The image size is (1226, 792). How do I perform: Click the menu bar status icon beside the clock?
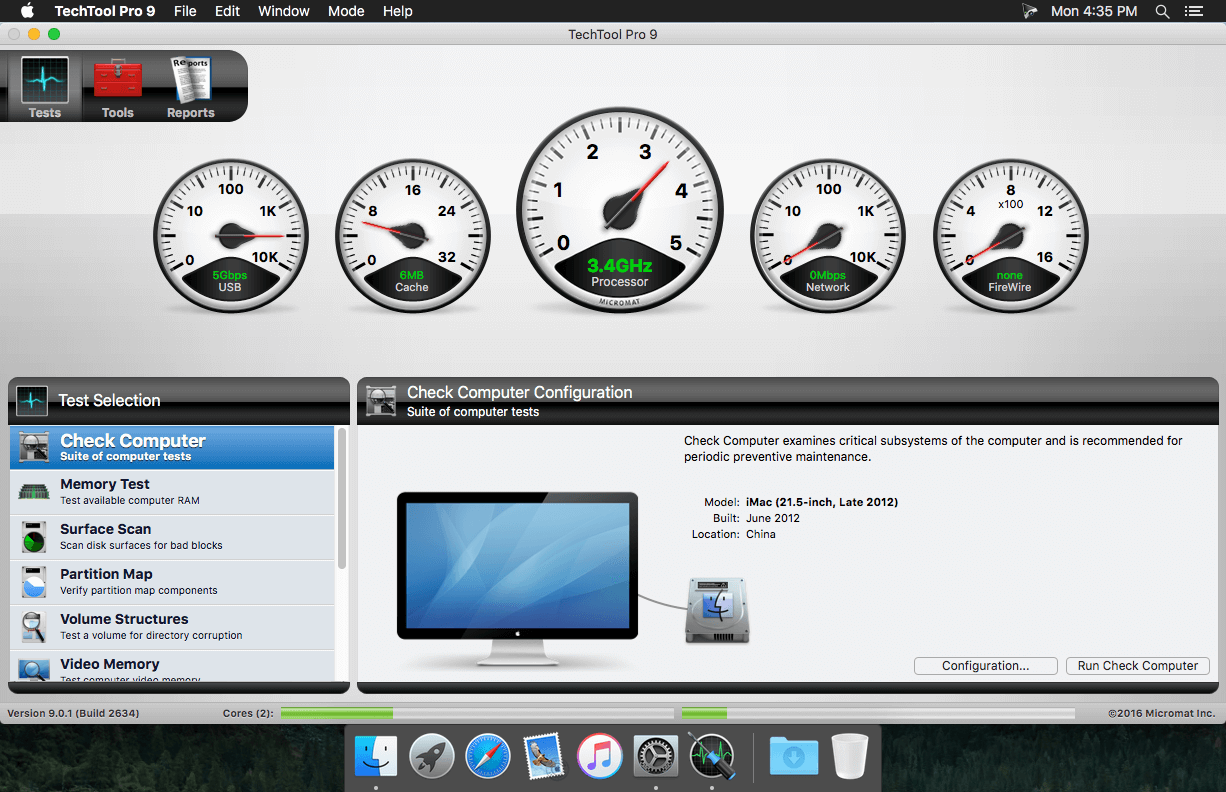pos(1029,11)
